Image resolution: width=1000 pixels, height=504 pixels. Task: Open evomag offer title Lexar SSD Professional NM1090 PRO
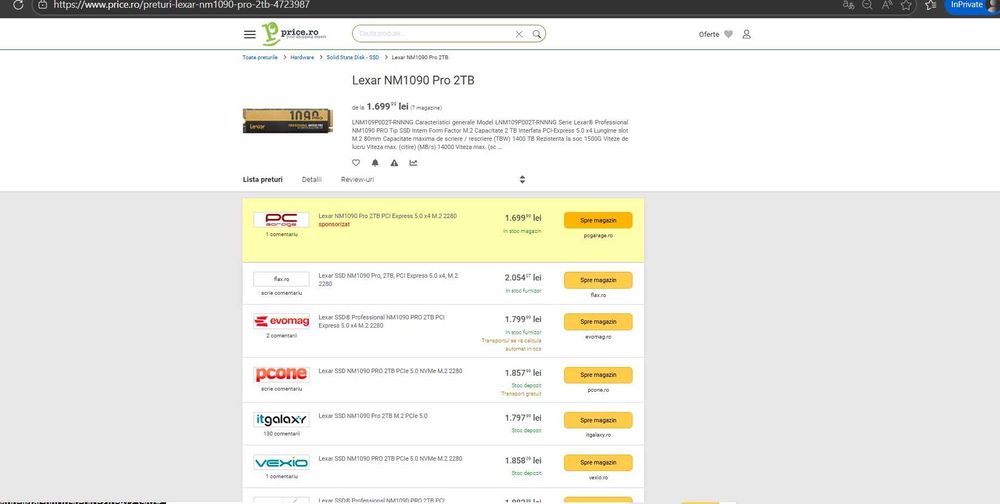[x=381, y=321]
